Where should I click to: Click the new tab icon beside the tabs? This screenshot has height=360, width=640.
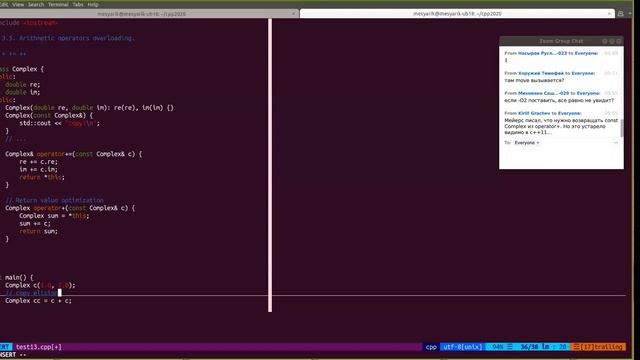[x=621, y=14]
